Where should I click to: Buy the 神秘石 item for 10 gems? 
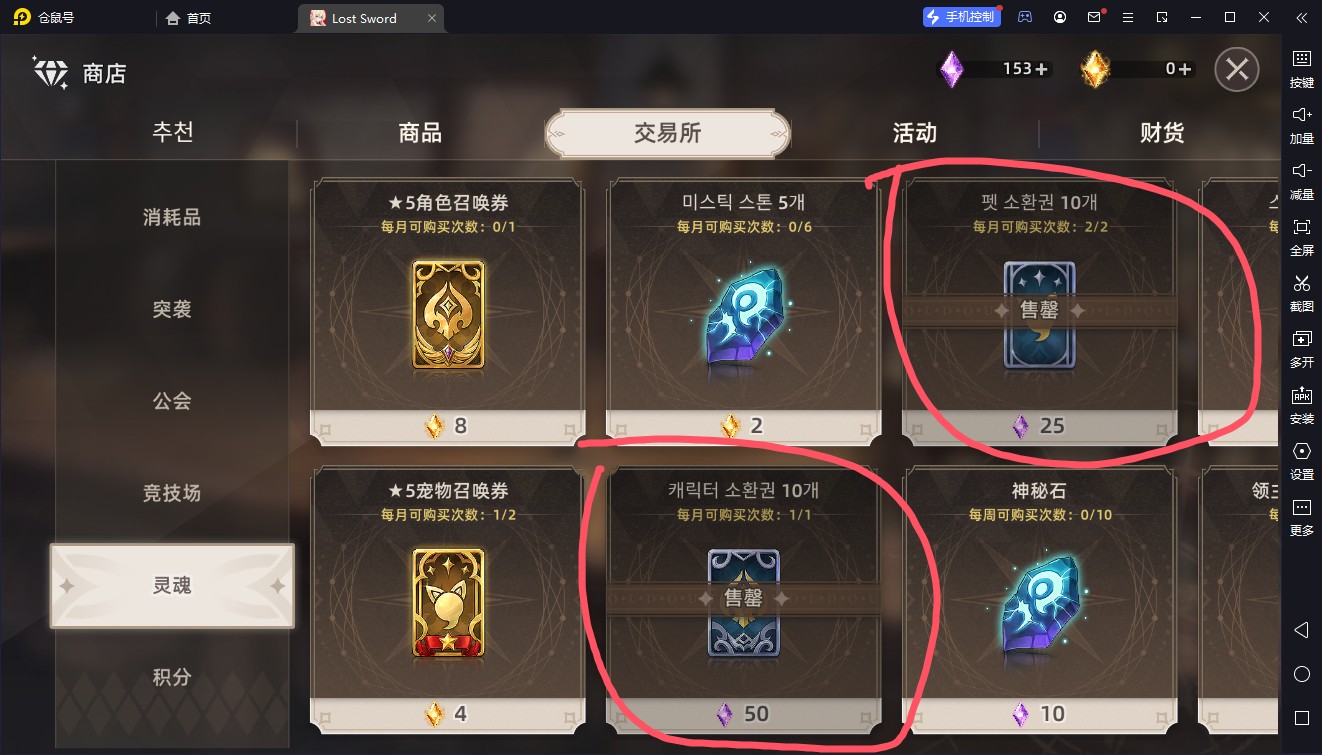pos(1040,597)
